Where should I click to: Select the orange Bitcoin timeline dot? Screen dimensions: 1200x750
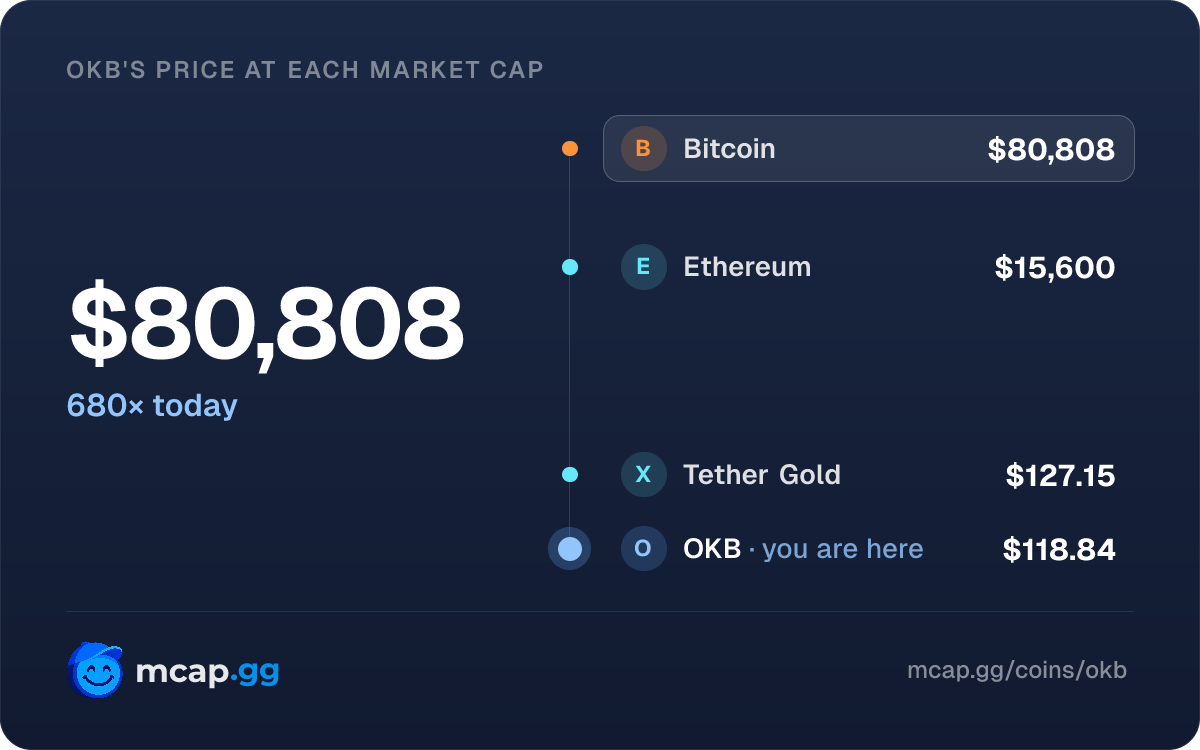pyautogui.click(x=570, y=149)
